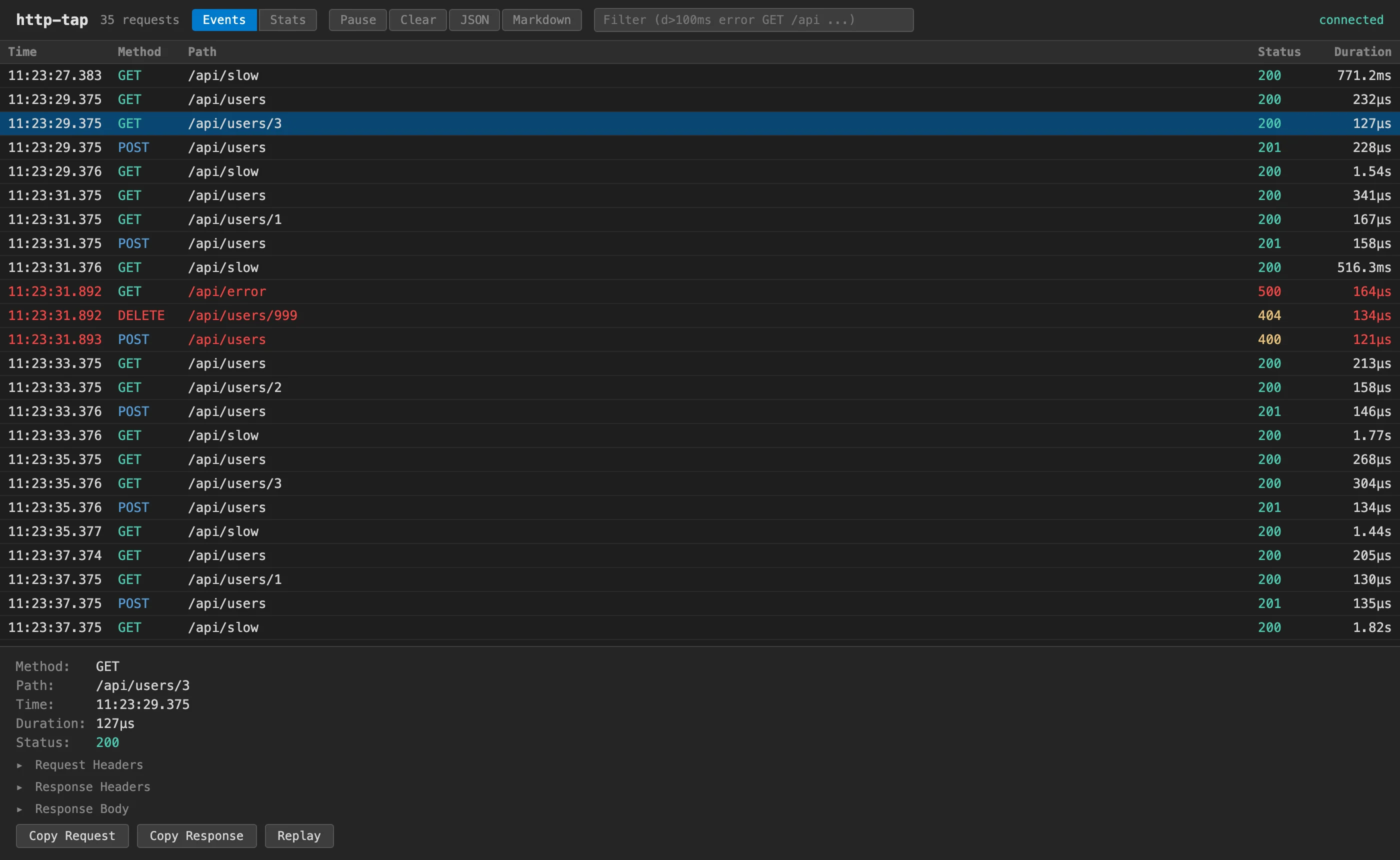Select the POST row with status 400
Screen dimensions: 1400x860
700,339
